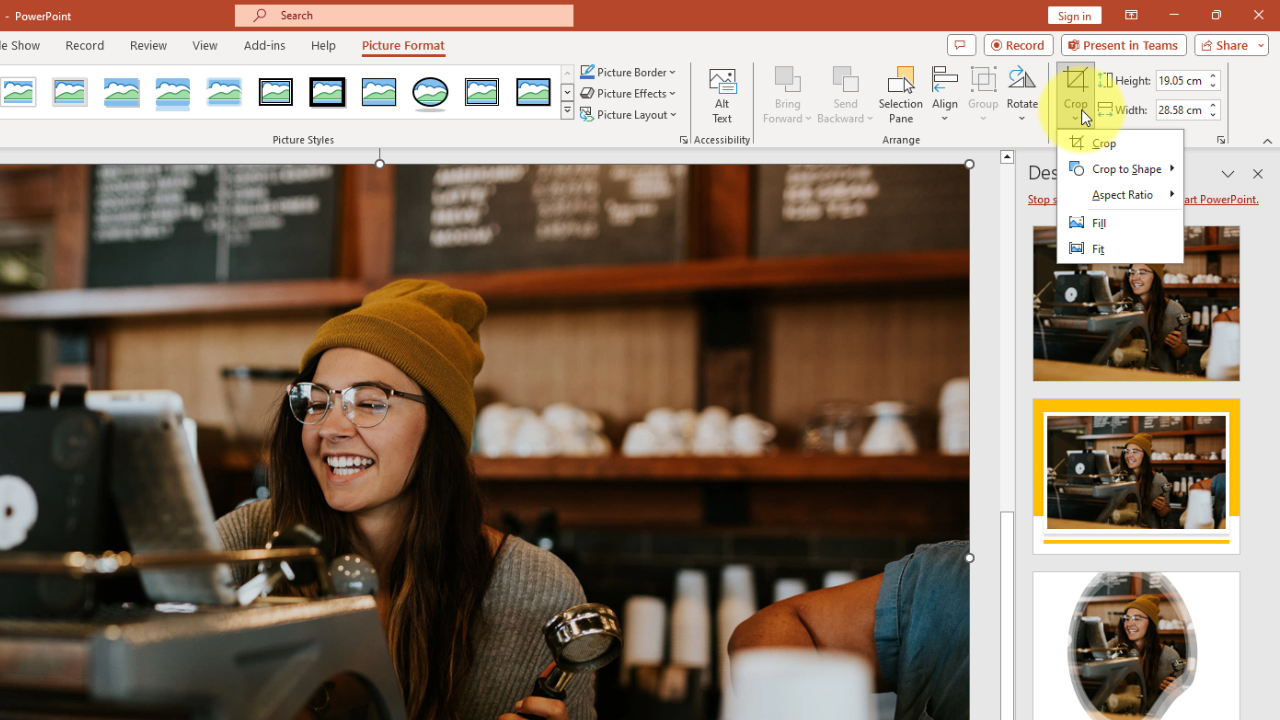Open the Aspect Ratio submenu

(x=1120, y=195)
